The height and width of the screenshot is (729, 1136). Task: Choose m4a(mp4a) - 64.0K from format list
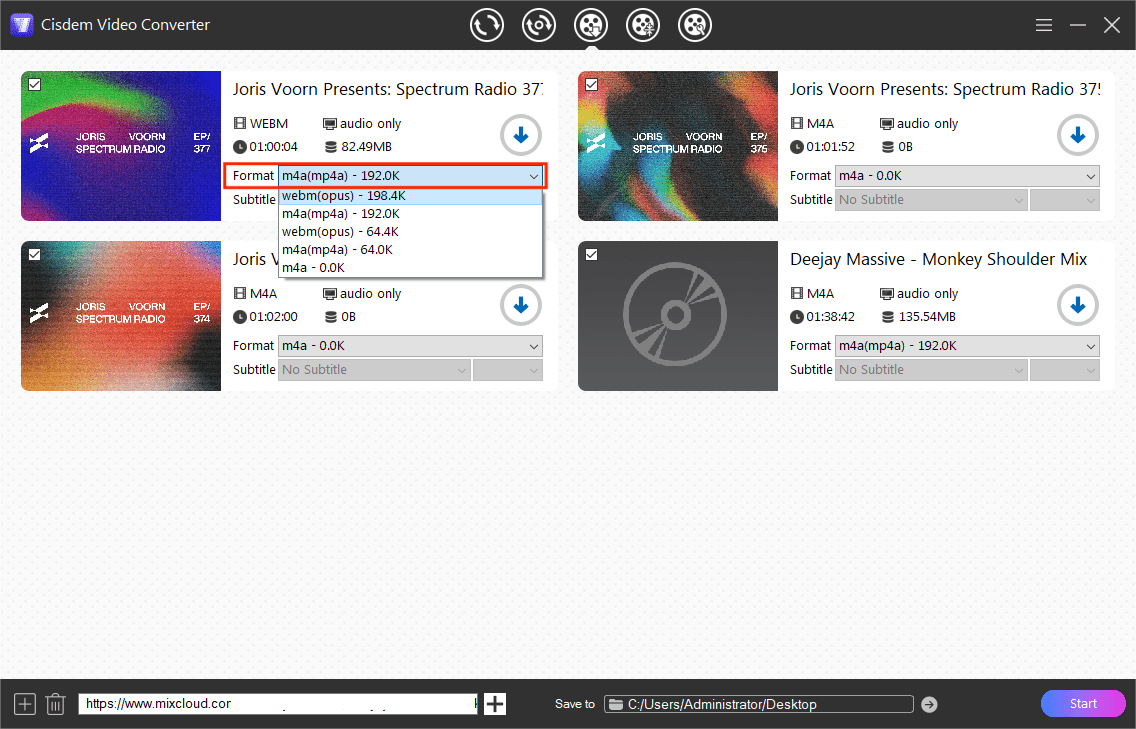[340, 249]
